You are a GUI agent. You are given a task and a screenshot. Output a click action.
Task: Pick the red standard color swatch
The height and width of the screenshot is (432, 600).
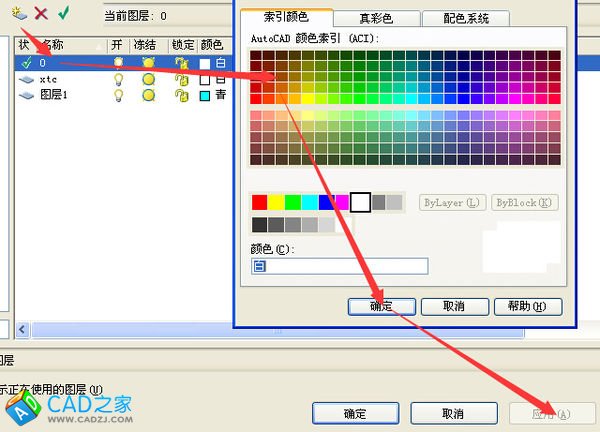260,203
